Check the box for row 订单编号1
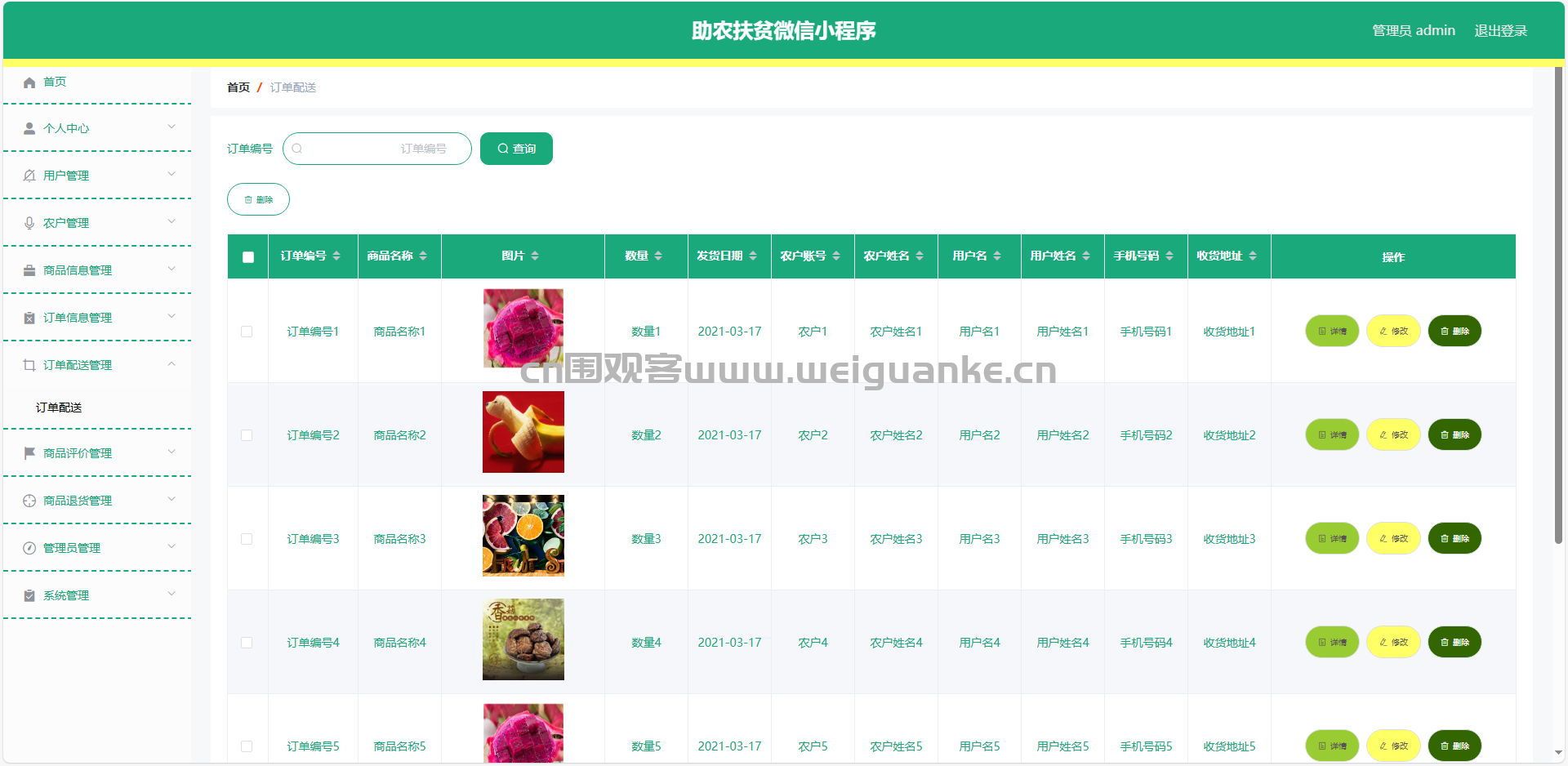Screen dimensions: 1568x766 click(x=247, y=332)
